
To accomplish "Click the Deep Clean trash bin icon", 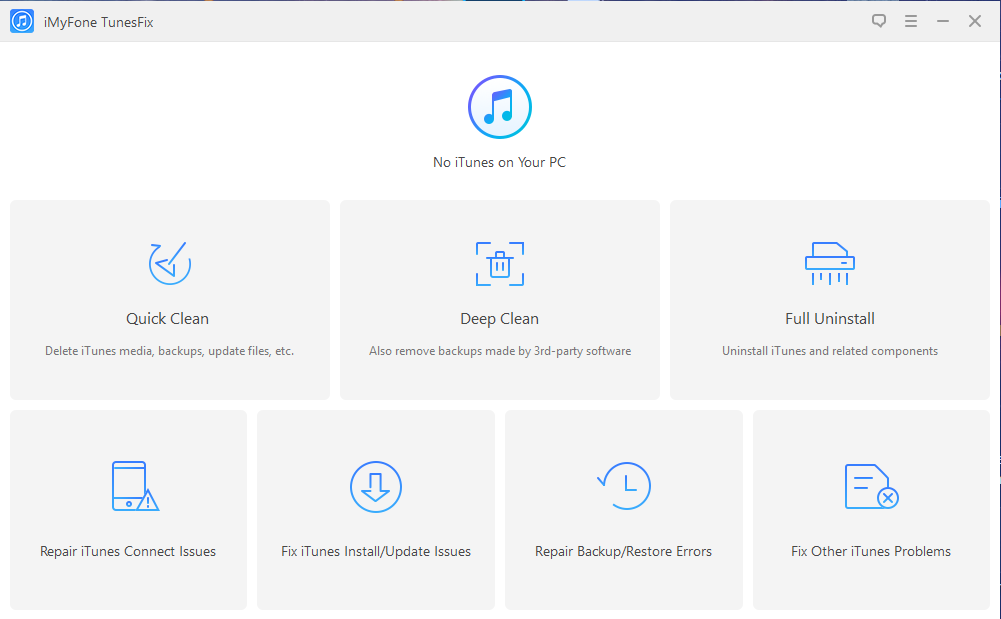I will [x=499, y=263].
